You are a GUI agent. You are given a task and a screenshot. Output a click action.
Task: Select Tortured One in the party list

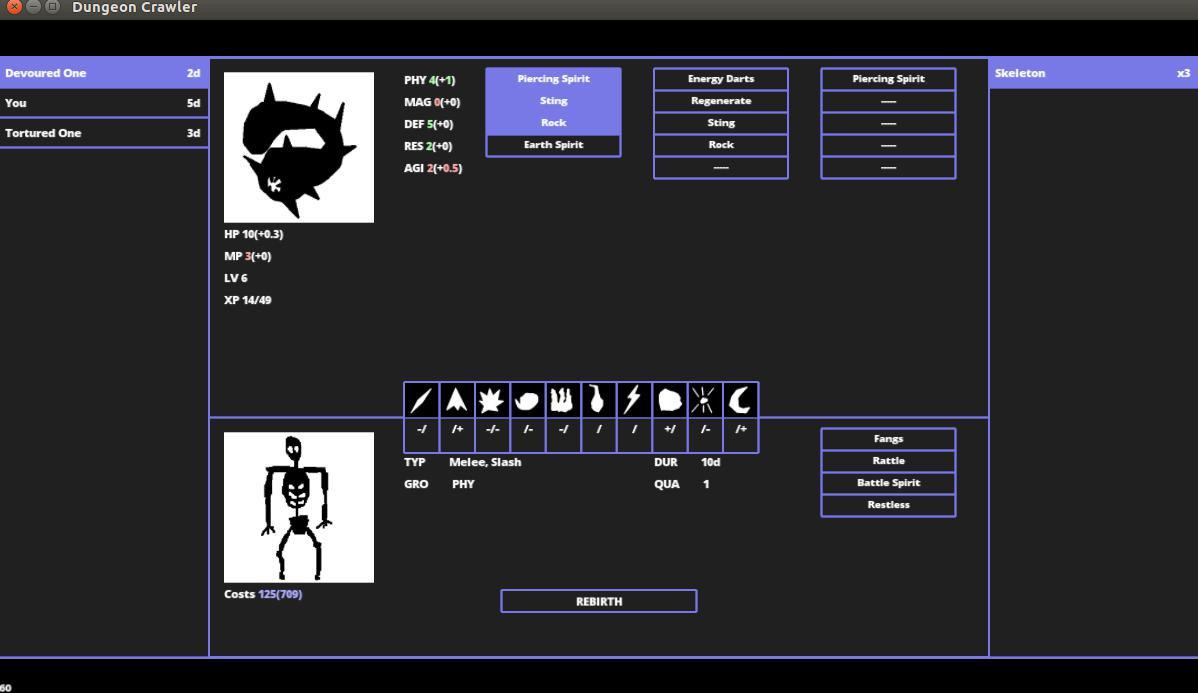click(104, 133)
